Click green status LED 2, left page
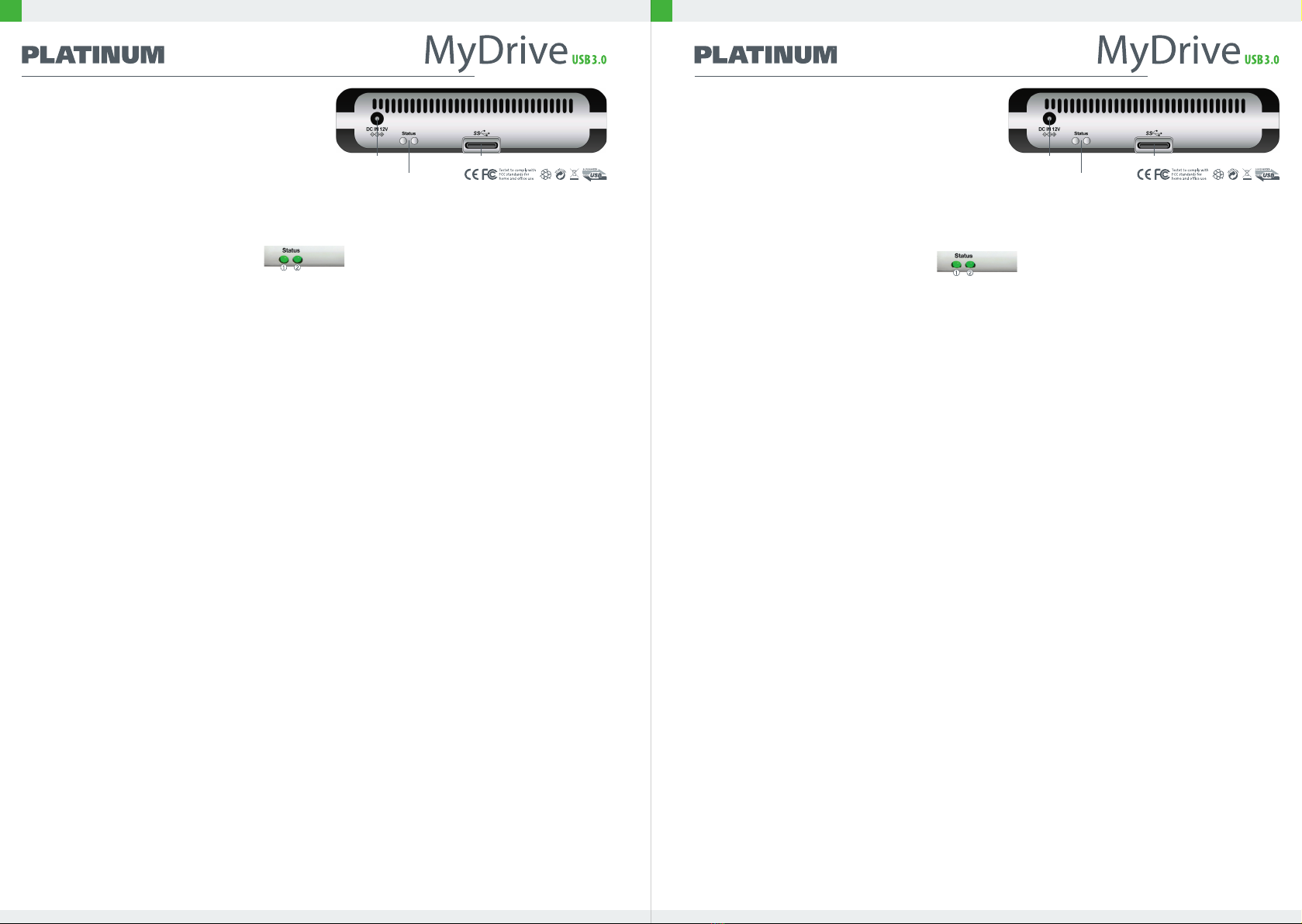1302x924 pixels. tap(298, 260)
